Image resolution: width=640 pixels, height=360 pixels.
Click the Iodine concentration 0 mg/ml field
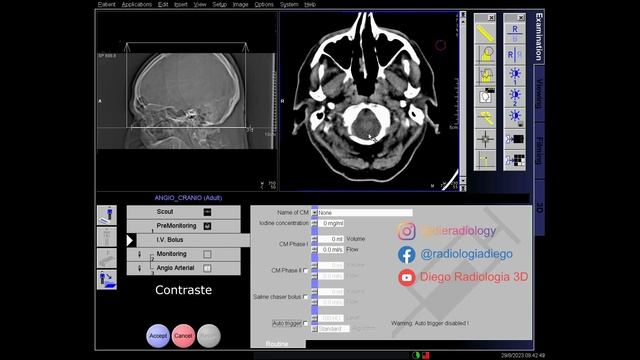(x=331, y=224)
